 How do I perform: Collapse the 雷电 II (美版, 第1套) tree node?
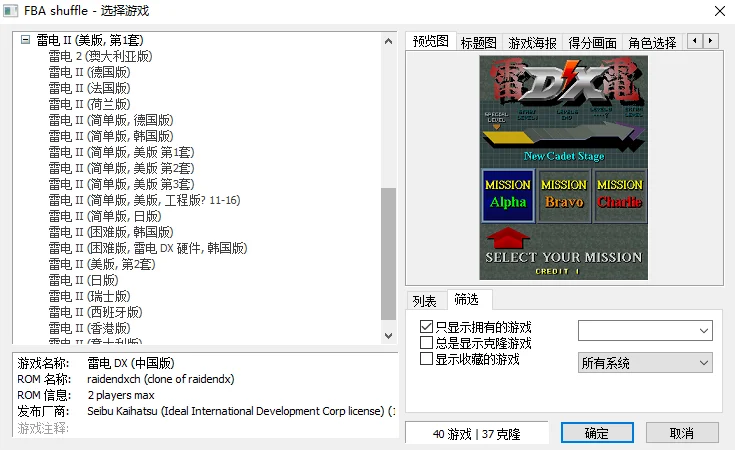[x=26, y=40]
